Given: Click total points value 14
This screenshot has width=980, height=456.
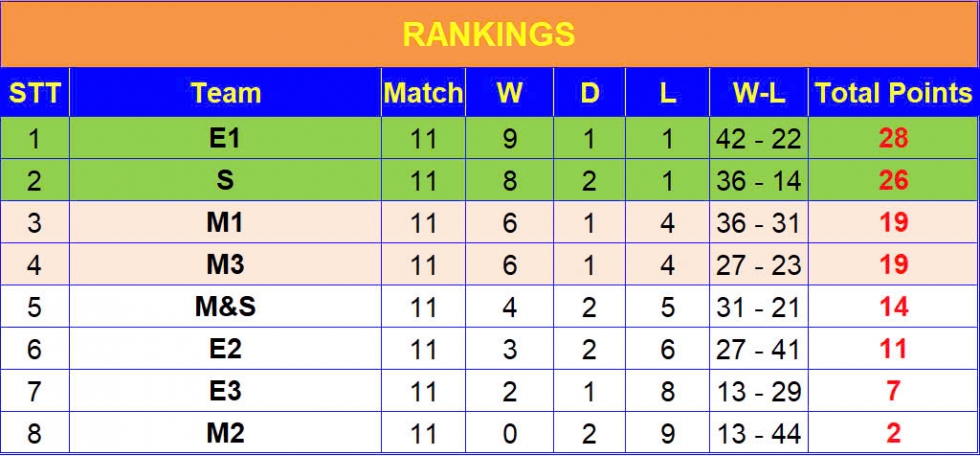Looking at the screenshot, I should tap(893, 306).
